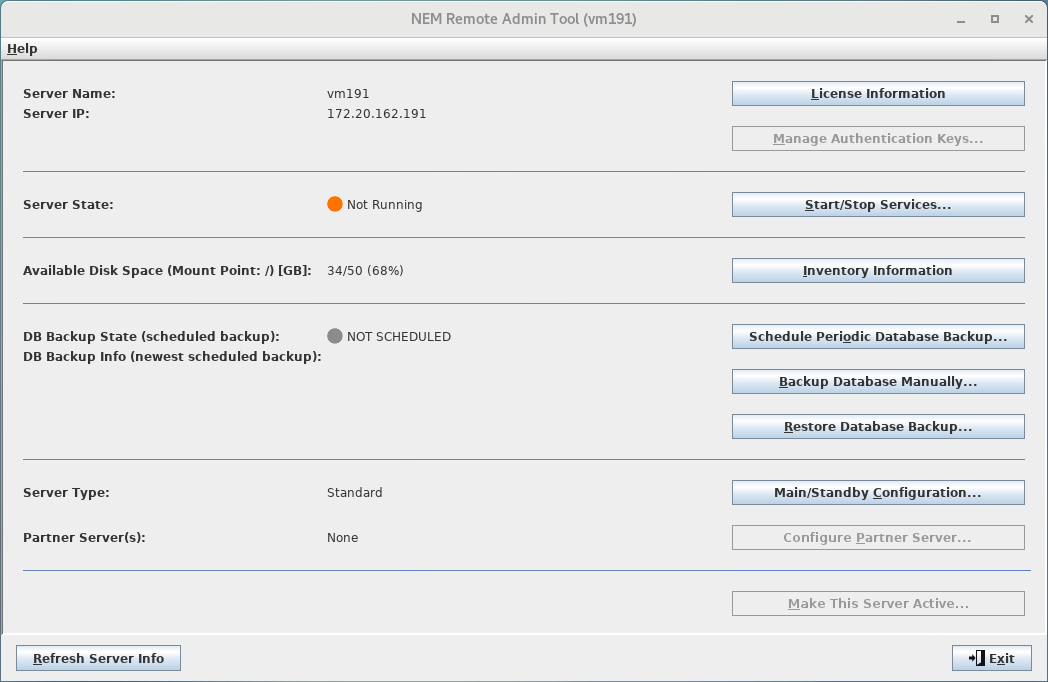This screenshot has width=1048, height=682.
Task: Open Schedule Periodic Database Backup
Action: [878, 336]
